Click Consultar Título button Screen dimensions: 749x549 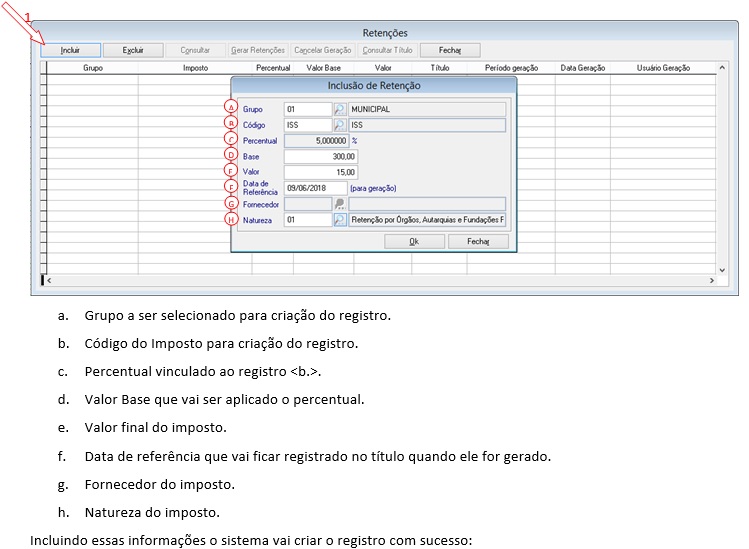click(387, 50)
